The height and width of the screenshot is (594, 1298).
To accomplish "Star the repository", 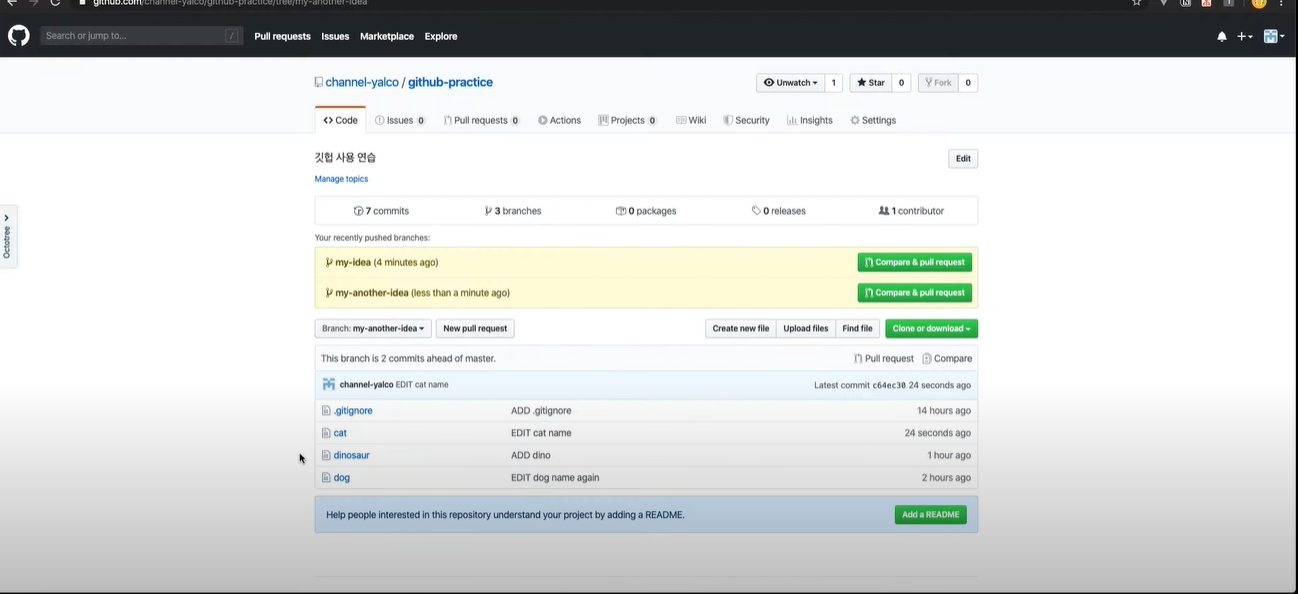I will click(870, 83).
